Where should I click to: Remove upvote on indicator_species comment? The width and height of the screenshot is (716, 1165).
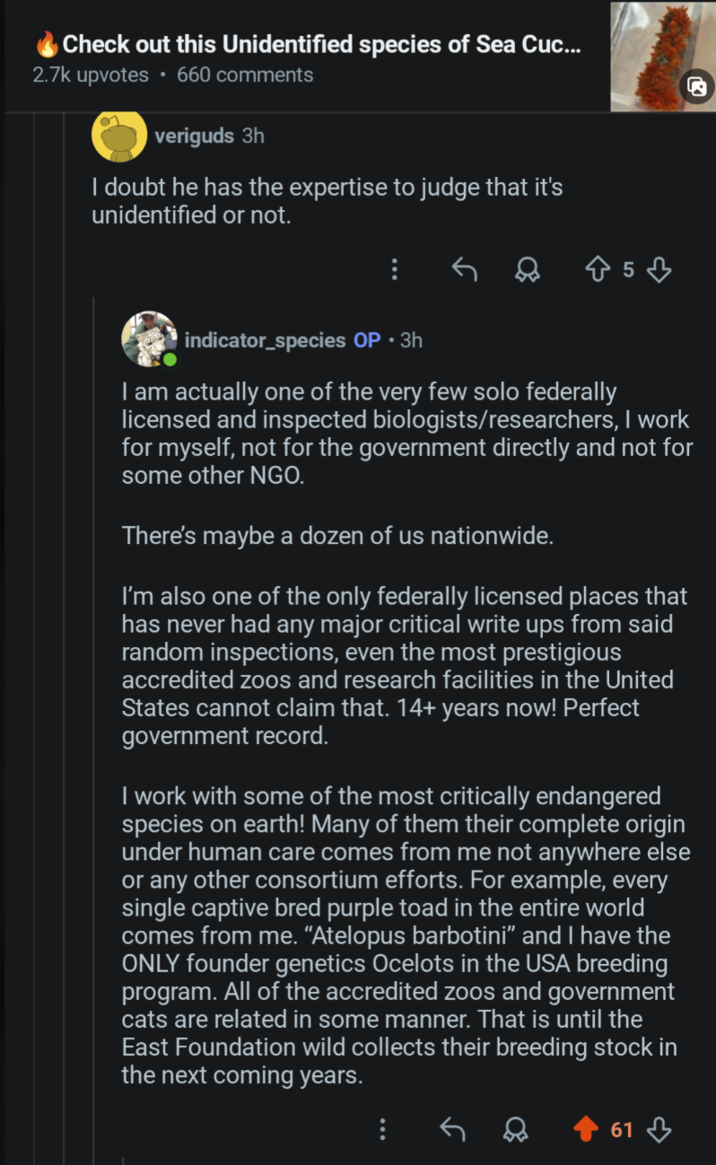(586, 1129)
